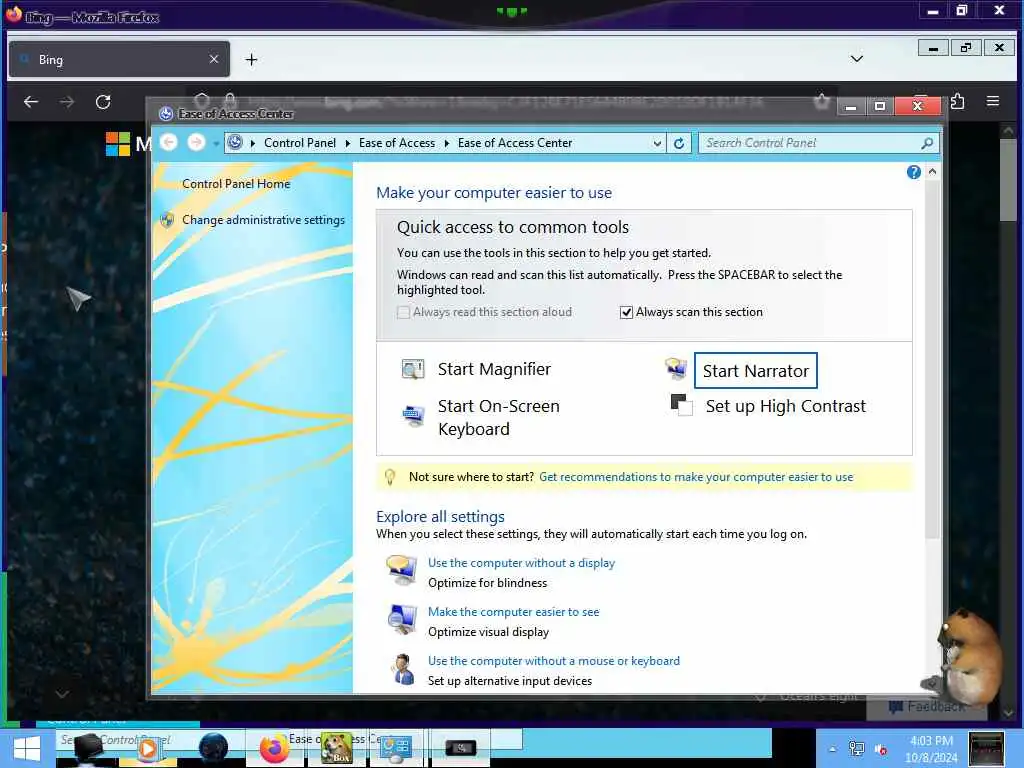
Task: Go forward in the Control Panel window
Action: coord(196,142)
